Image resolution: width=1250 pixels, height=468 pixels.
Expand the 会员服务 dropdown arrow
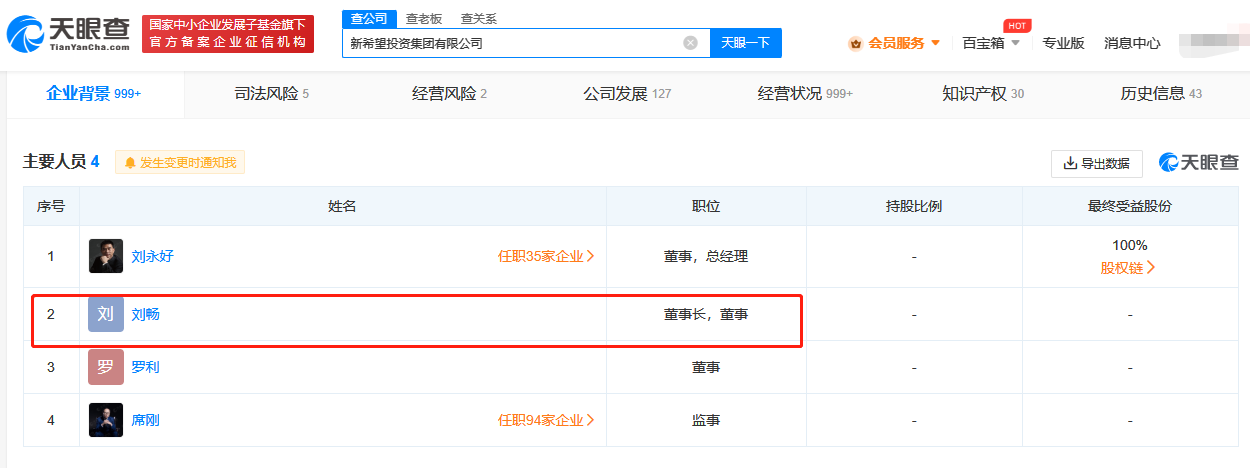tap(935, 43)
